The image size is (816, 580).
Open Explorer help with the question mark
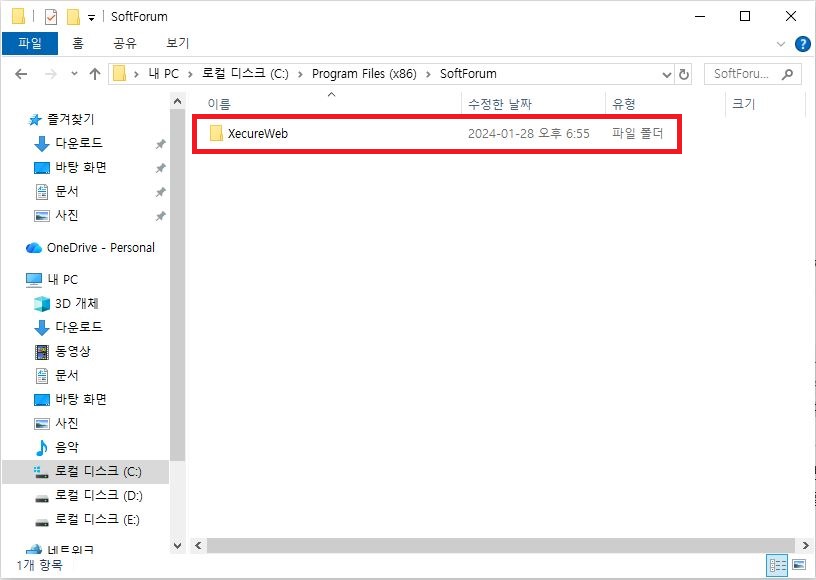(802, 44)
